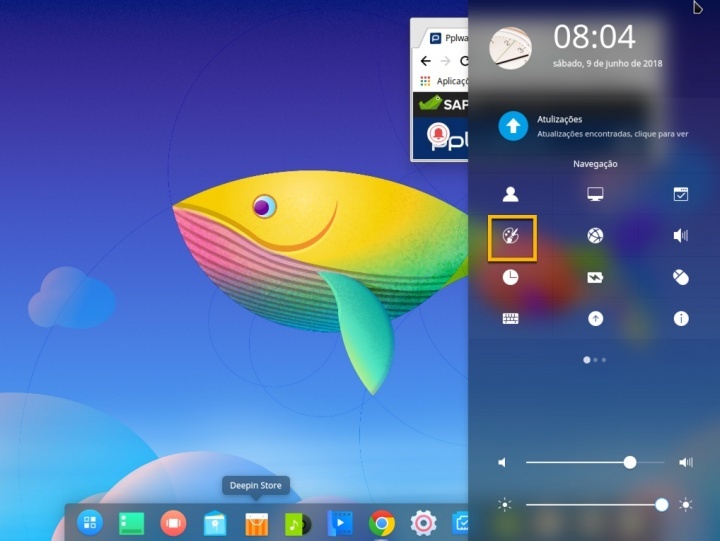This screenshot has height=541, width=720.
Task: Click the user avatar picture
Action: 510,47
